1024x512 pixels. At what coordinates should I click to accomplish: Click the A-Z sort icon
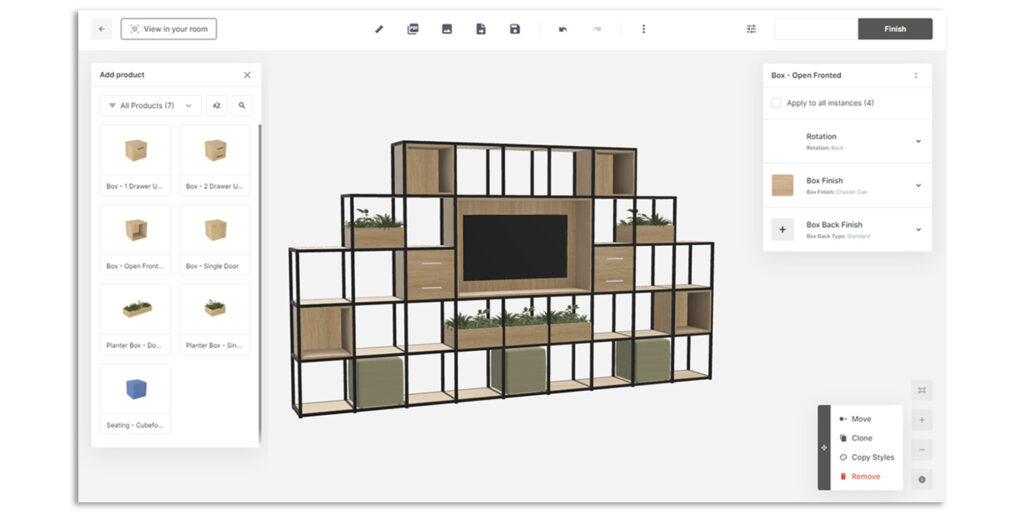(216, 105)
